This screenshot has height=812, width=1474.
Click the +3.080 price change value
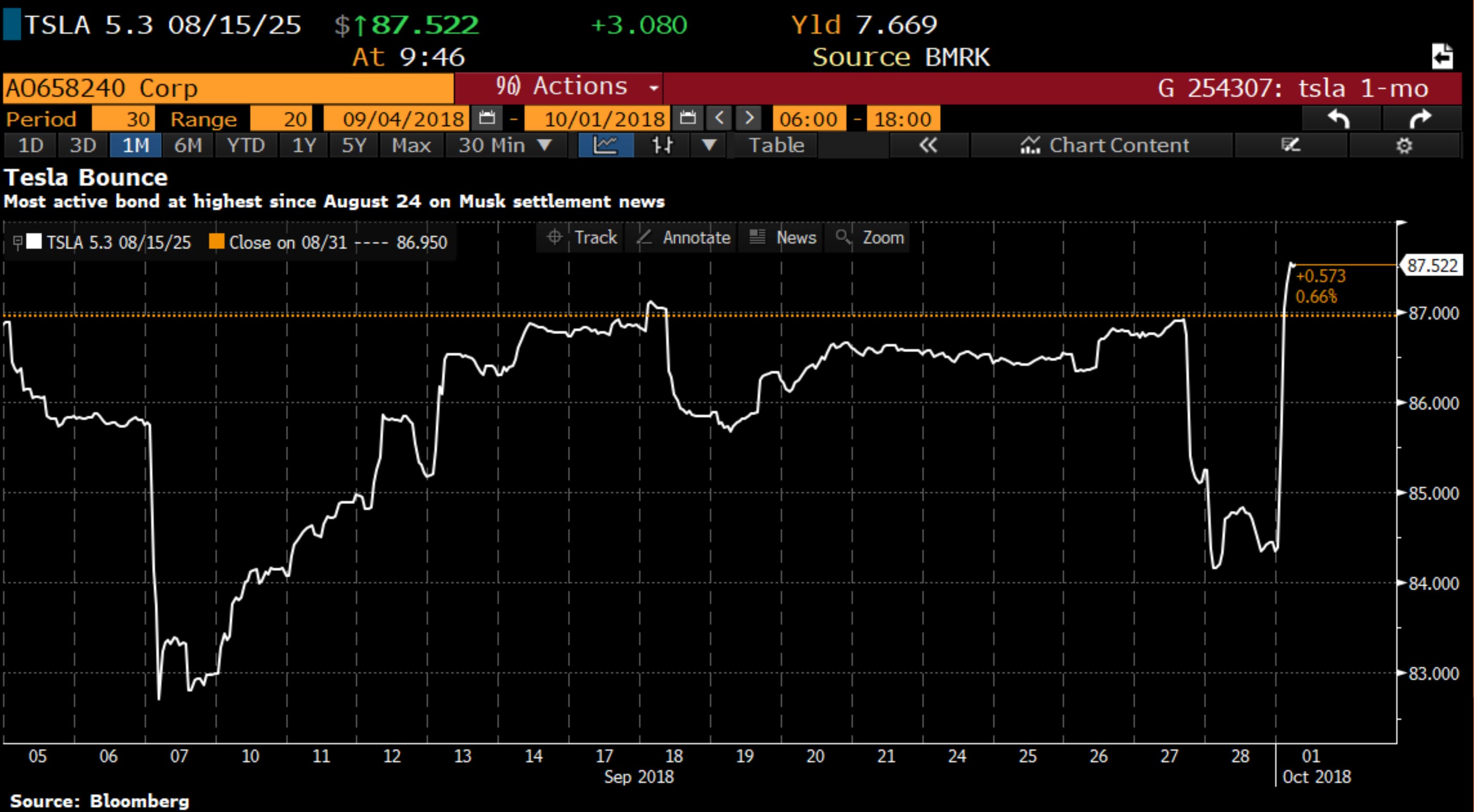(639, 25)
